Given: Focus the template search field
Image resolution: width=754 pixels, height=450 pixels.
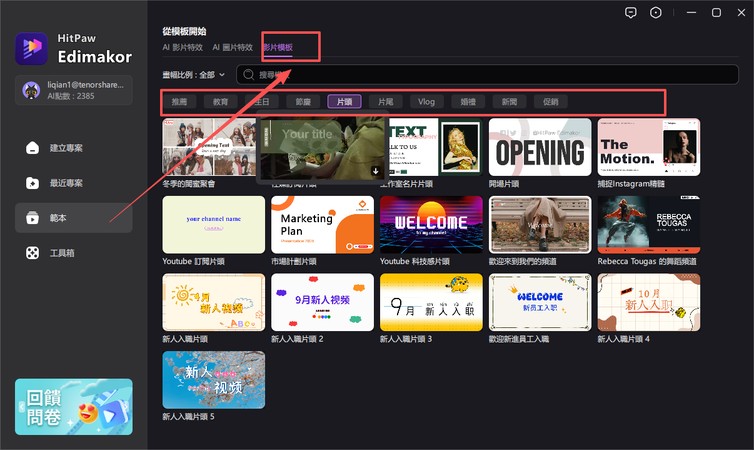Looking at the screenshot, I should (487, 75).
